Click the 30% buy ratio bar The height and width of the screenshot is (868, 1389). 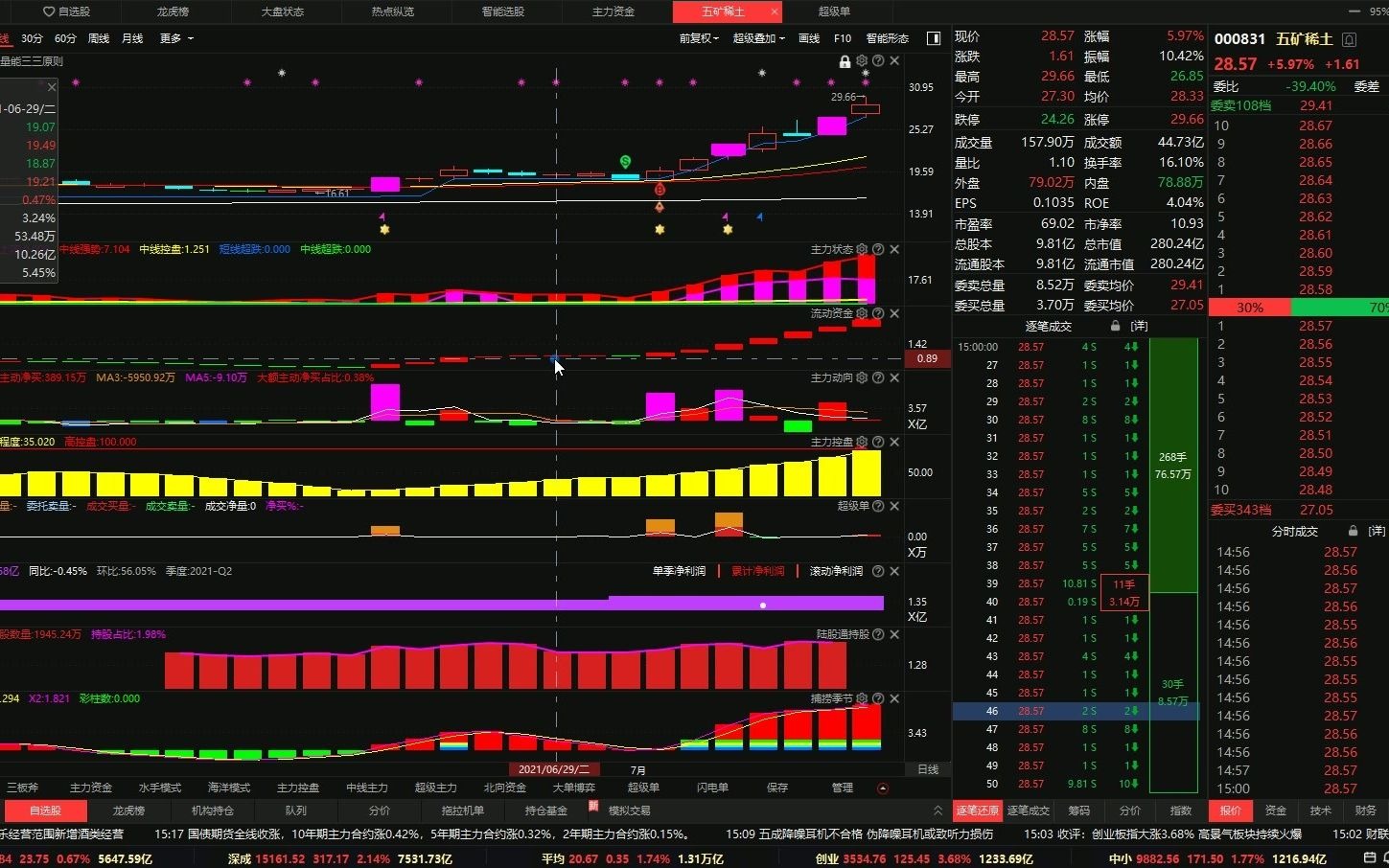coord(1250,308)
